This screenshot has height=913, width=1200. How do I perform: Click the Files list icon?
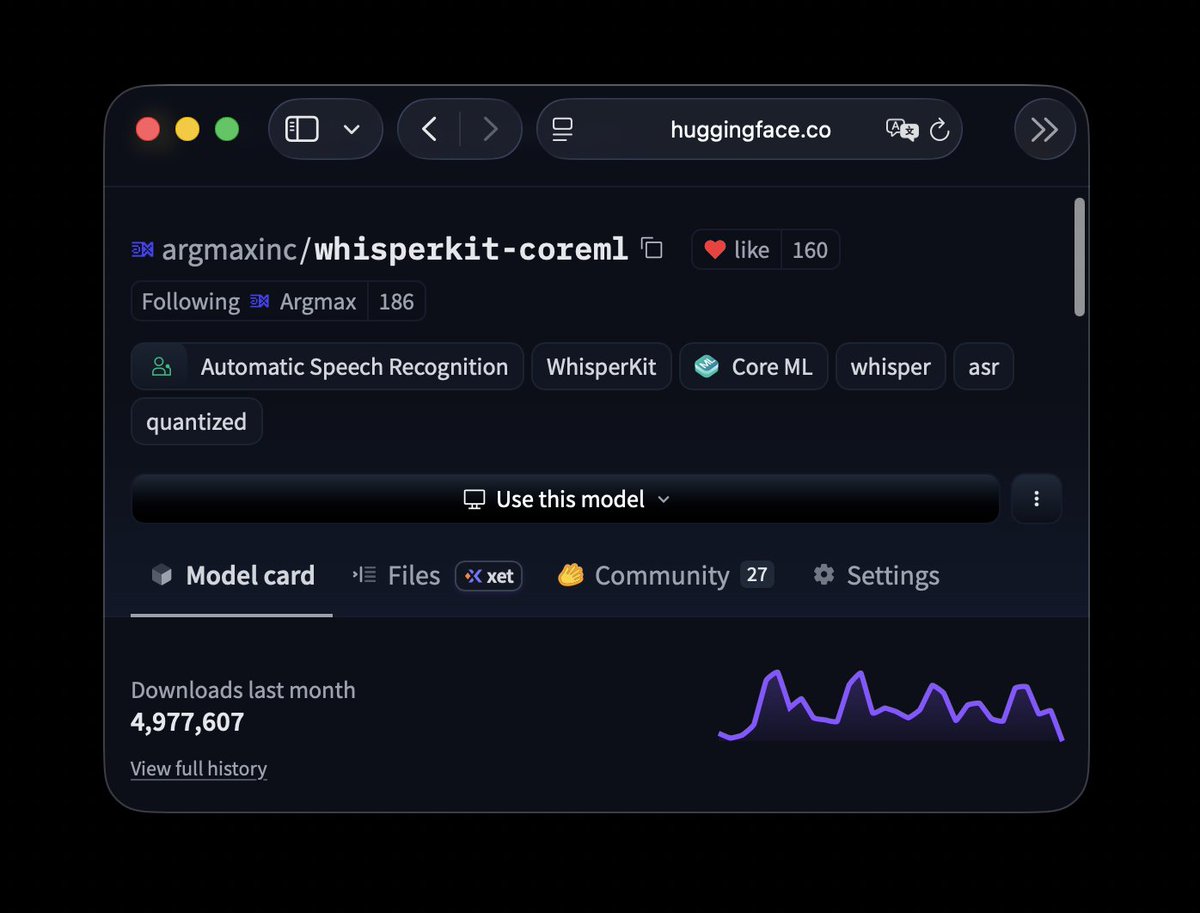[x=364, y=574]
